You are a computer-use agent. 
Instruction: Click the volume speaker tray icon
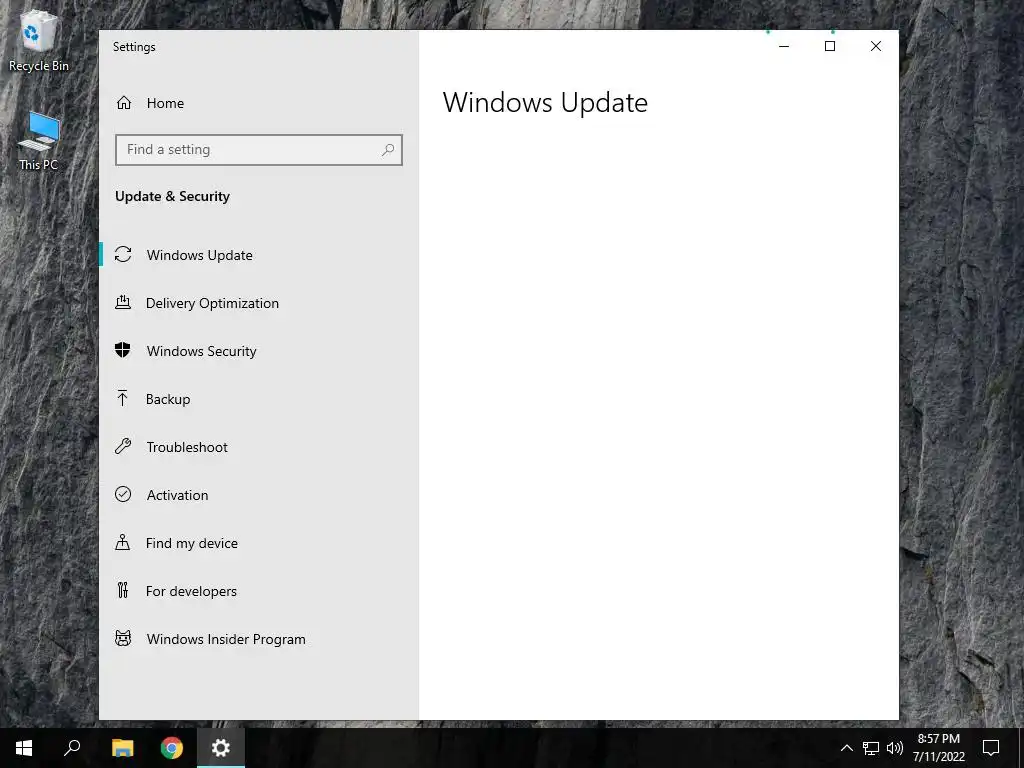click(x=895, y=748)
